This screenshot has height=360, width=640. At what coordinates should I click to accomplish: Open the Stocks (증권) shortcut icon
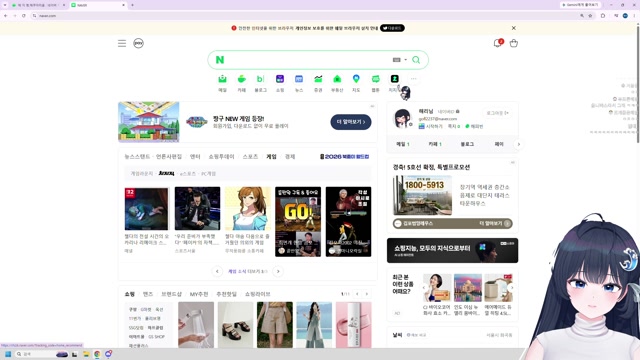[318, 79]
